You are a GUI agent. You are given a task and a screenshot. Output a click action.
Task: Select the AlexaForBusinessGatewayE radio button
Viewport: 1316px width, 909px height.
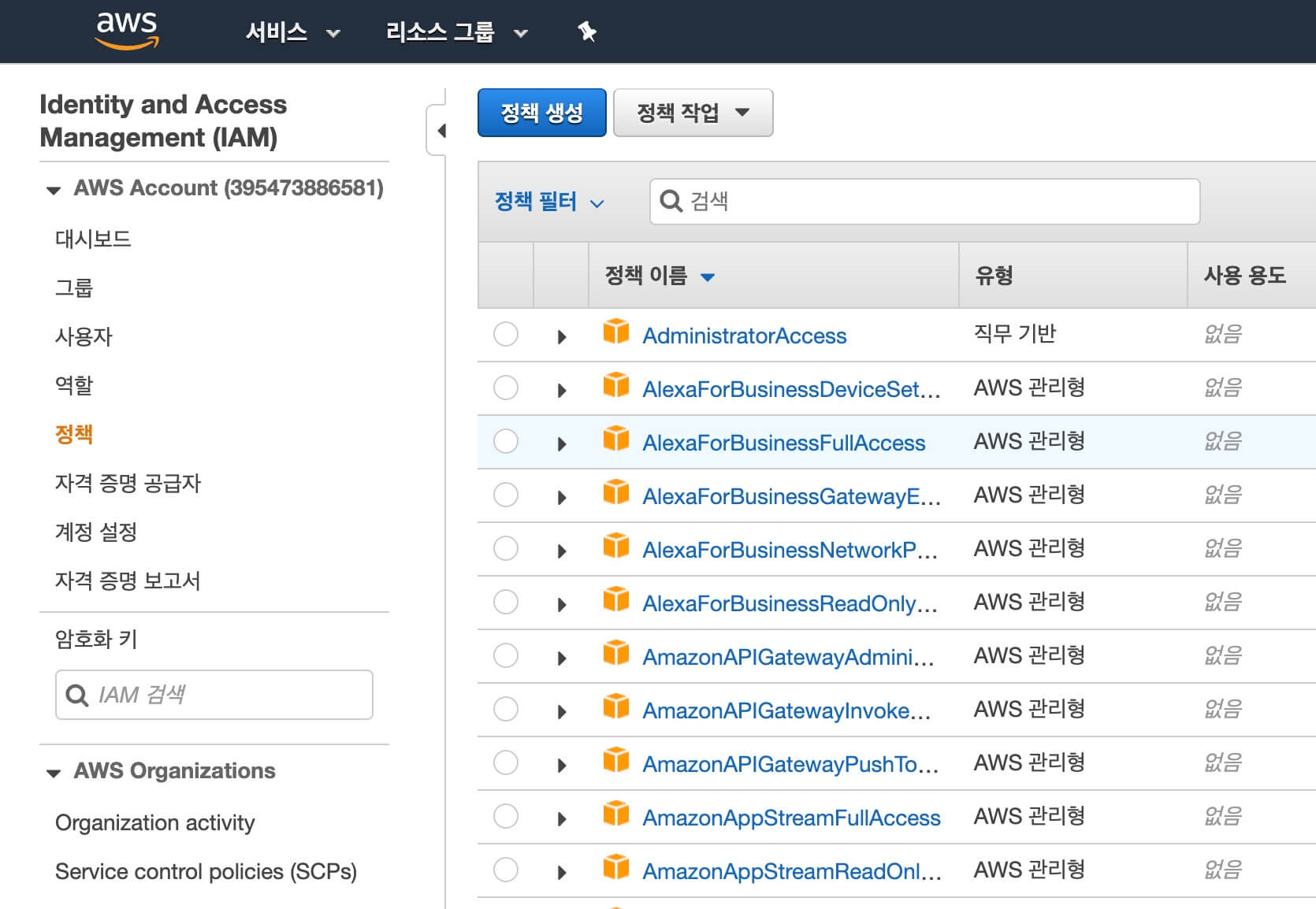coord(506,495)
